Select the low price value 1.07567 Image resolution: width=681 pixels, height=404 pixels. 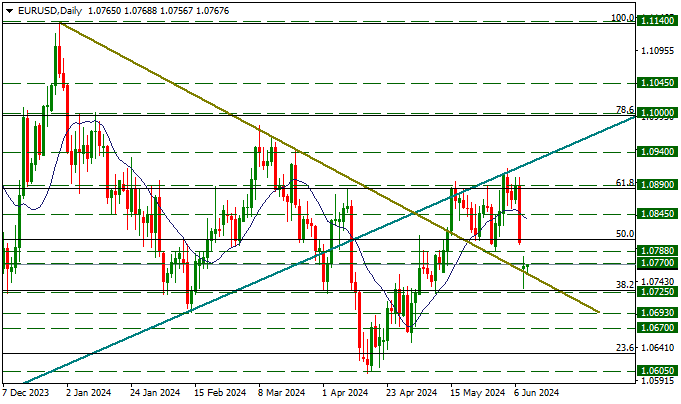pos(177,11)
